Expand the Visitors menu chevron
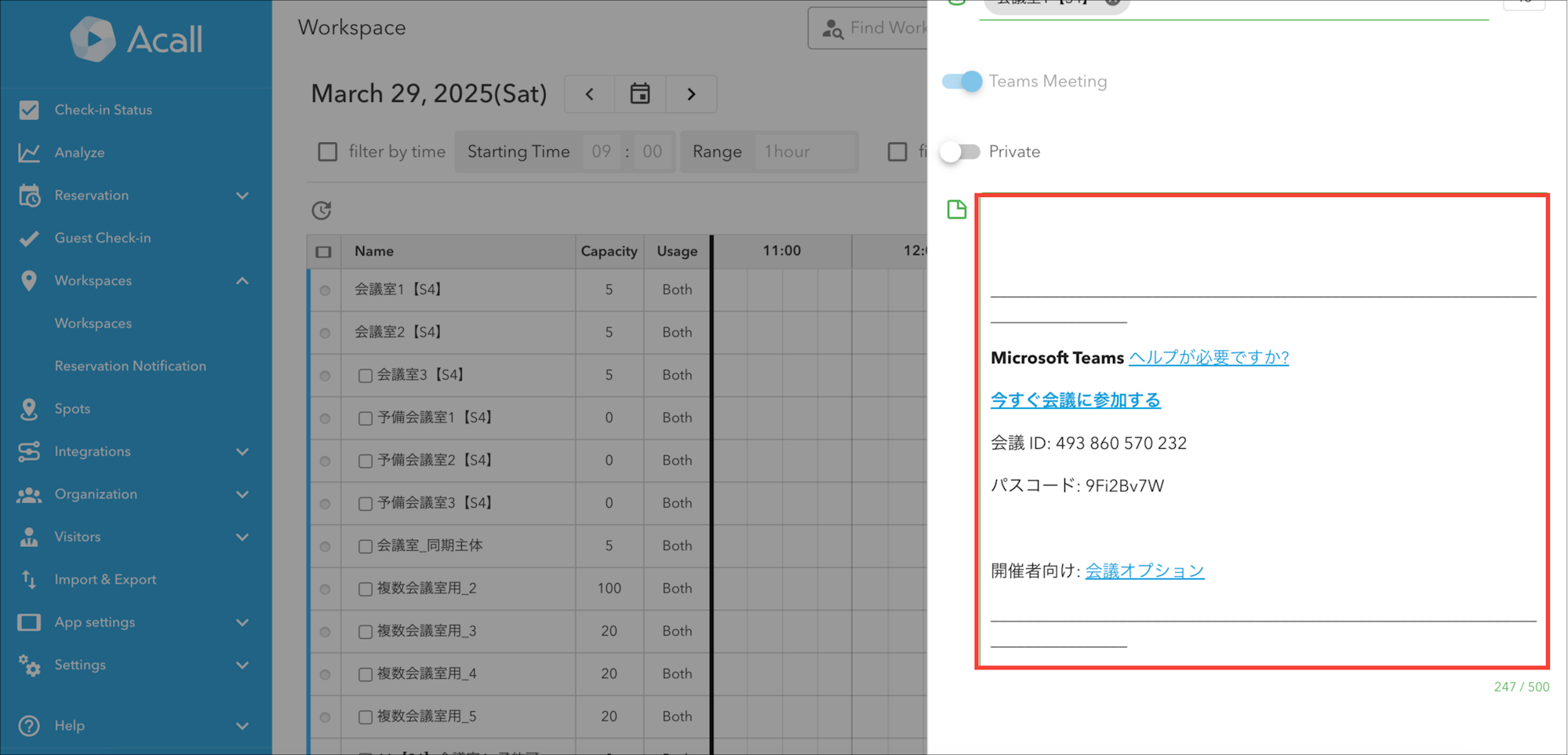Viewport: 1568px width, 755px height. 242,537
